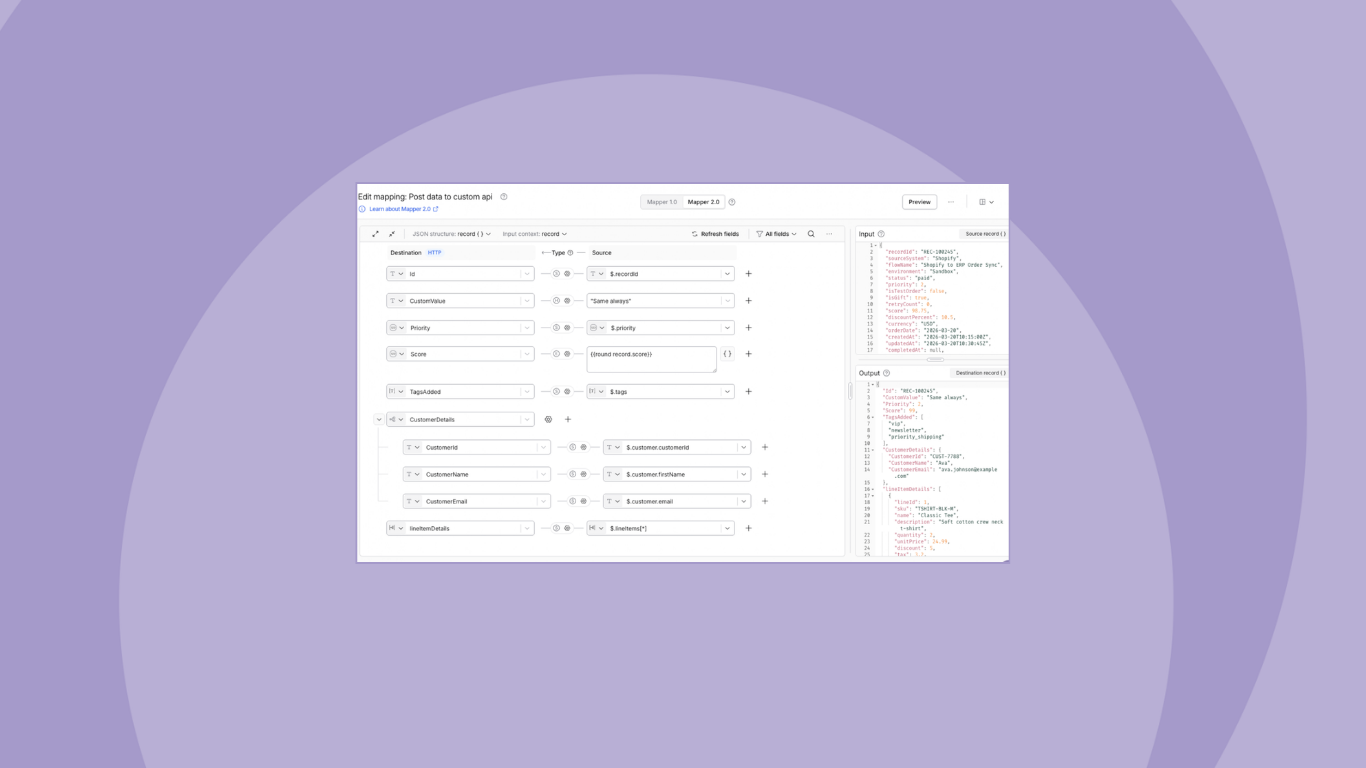Open settings gear for CustomerDetails row
The width and height of the screenshot is (1366, 768).
(x=548, y=420)
